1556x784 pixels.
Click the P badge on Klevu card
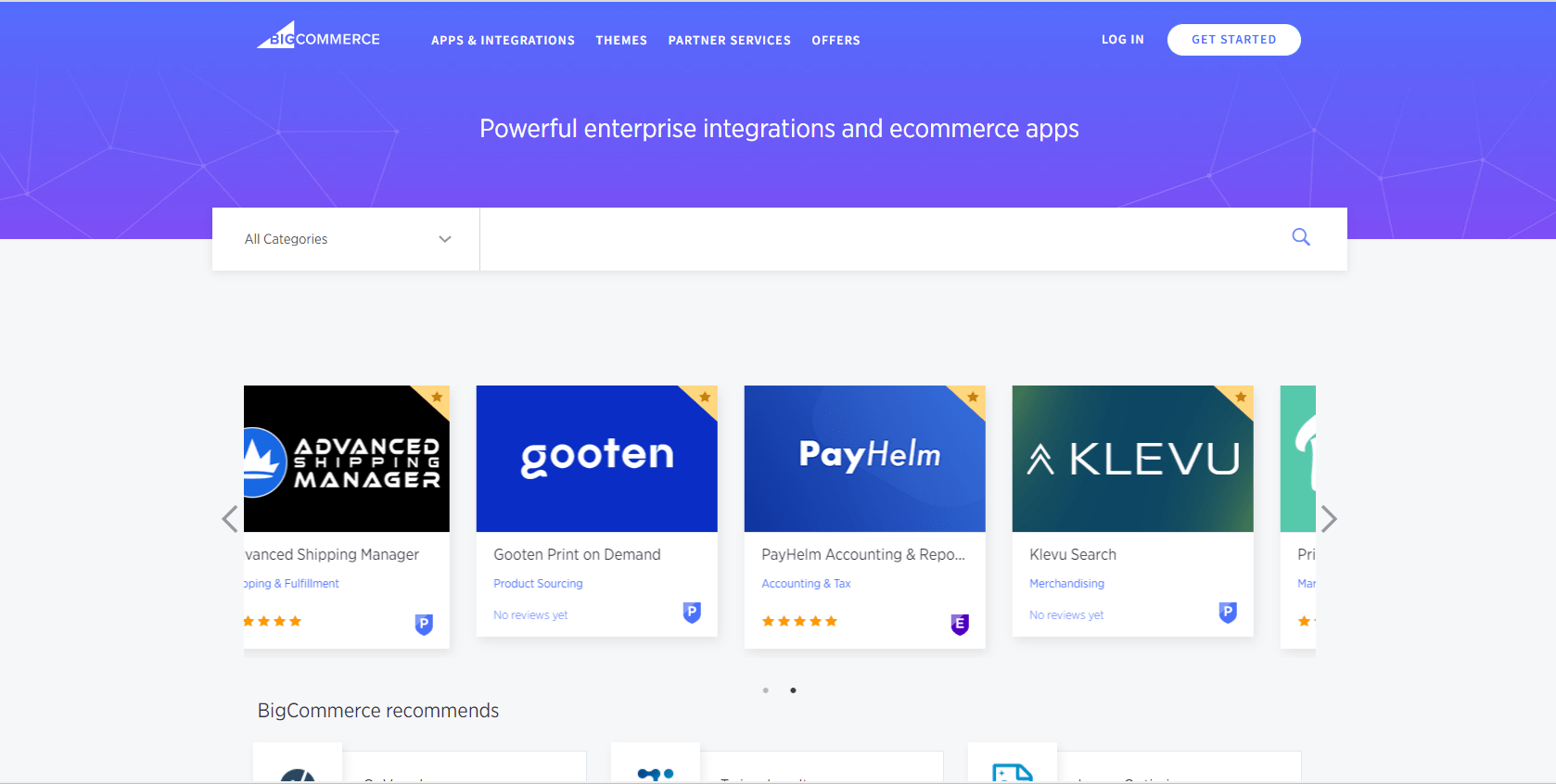tap(1228, 613)
